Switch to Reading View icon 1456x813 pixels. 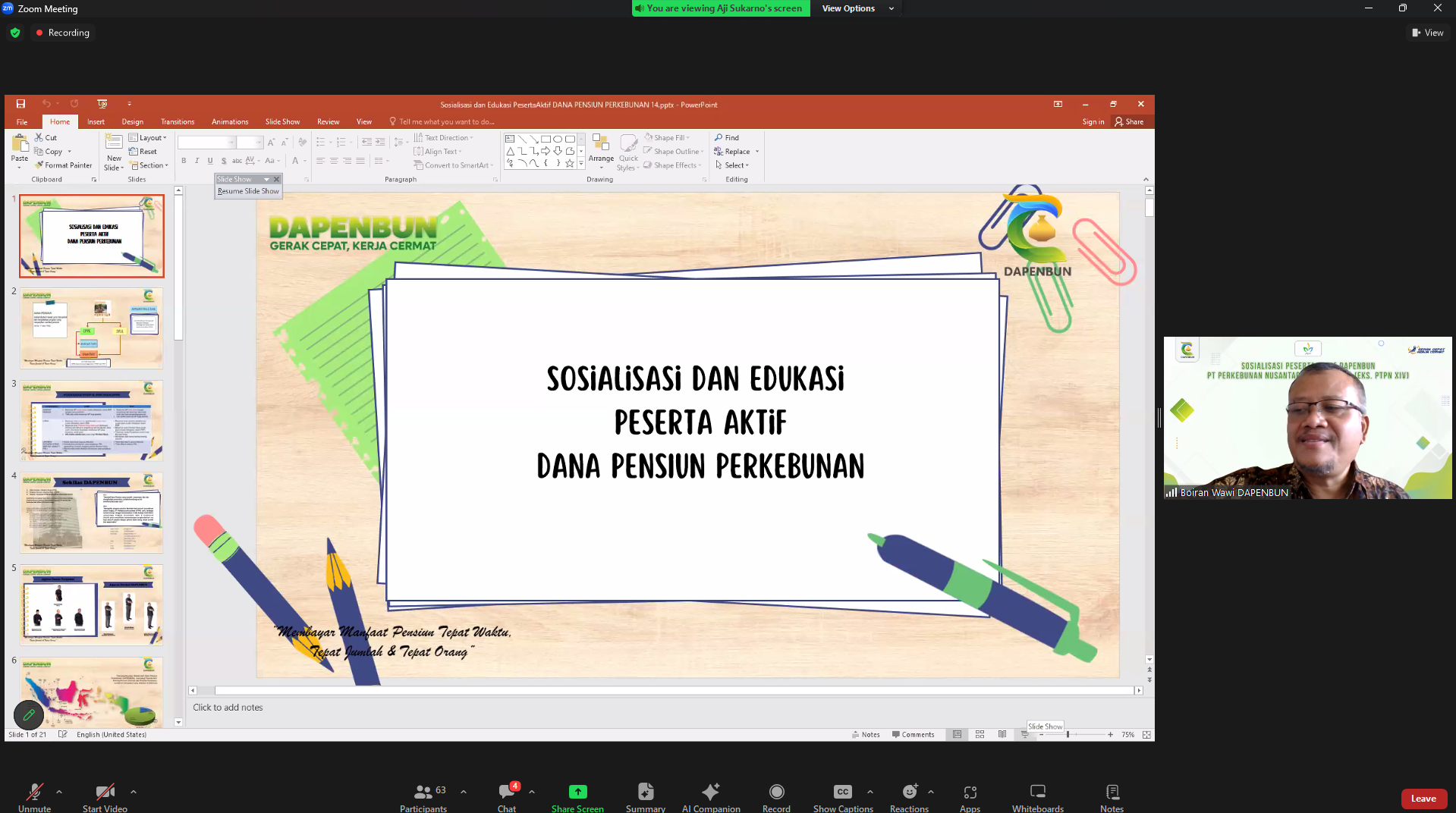click(1002, 734)
